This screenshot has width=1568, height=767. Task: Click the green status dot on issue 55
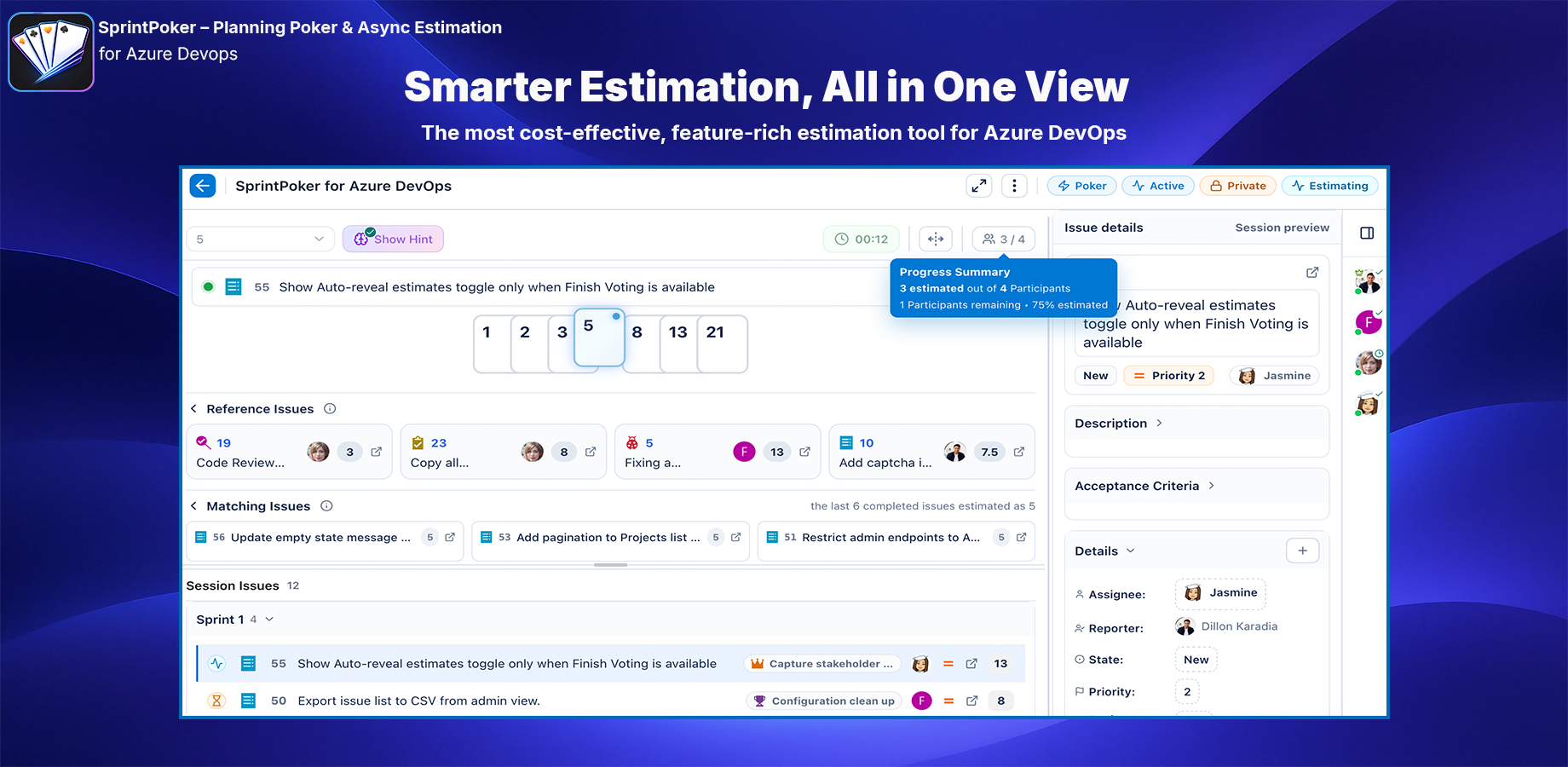pyautogui.click(x=208, y=287)
